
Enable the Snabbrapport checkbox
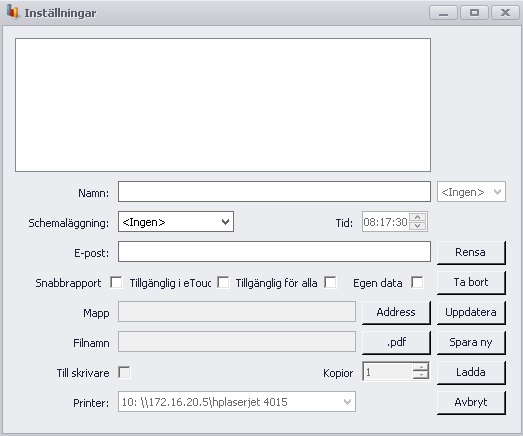[116, 282]
